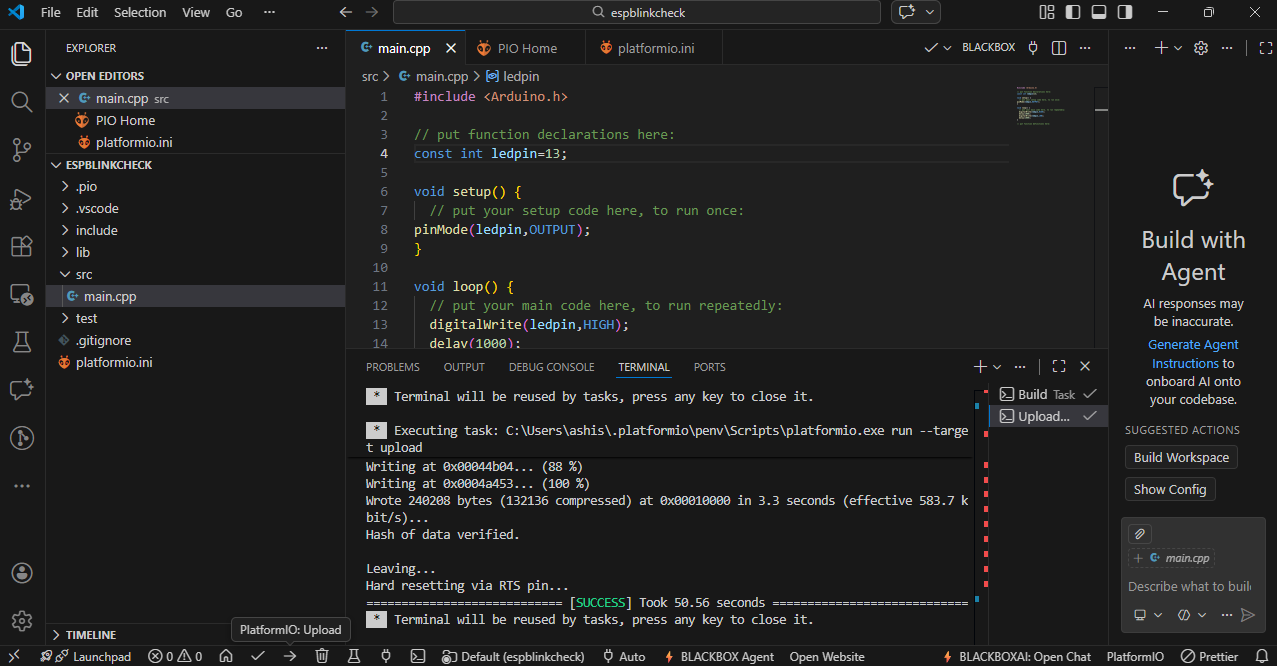Screen dimensions: 1277x666
Task: Click the PlatformIO Clean trash icon
Action: coord(322,656)
